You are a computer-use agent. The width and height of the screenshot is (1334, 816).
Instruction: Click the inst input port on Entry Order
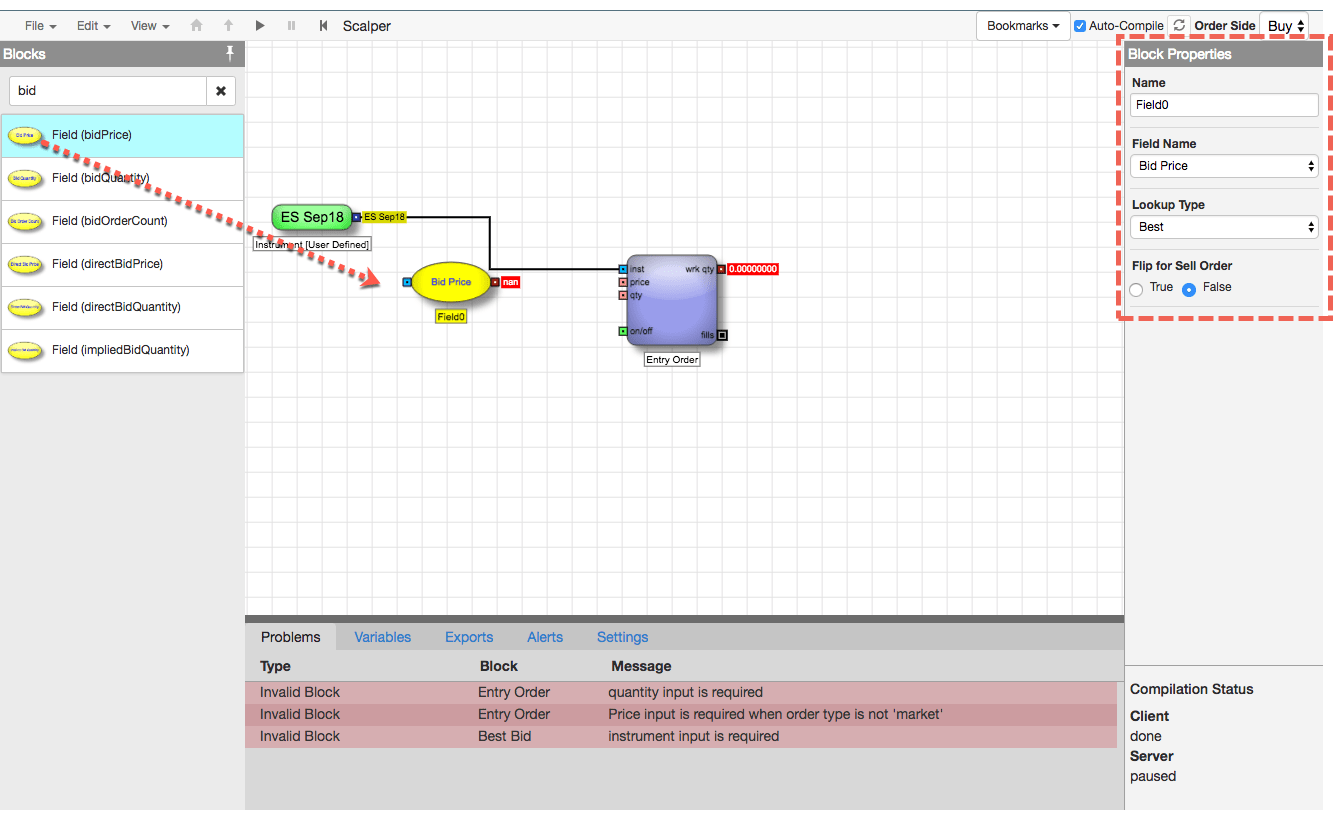coord(623,269)
